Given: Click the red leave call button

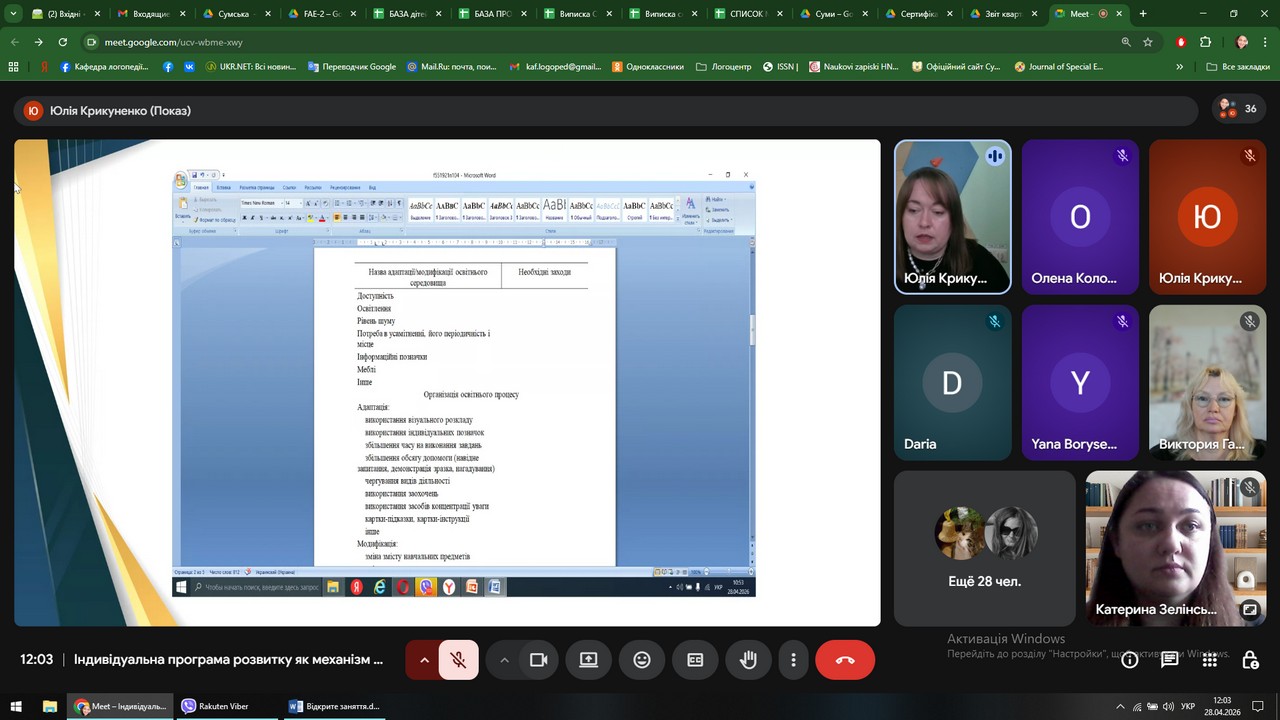Looking at the screenshot, I should coord(845,660).
